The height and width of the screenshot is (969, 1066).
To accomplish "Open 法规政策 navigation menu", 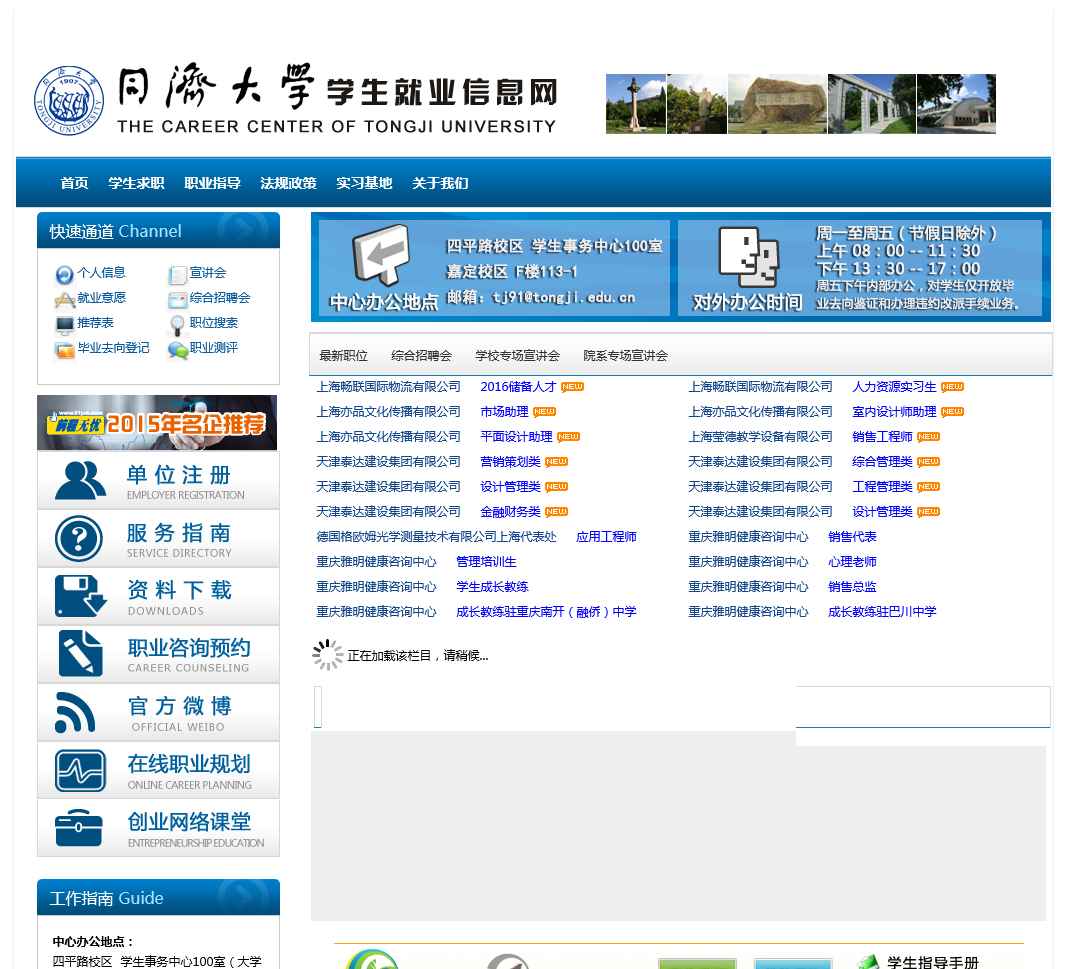I will [288, 183].
